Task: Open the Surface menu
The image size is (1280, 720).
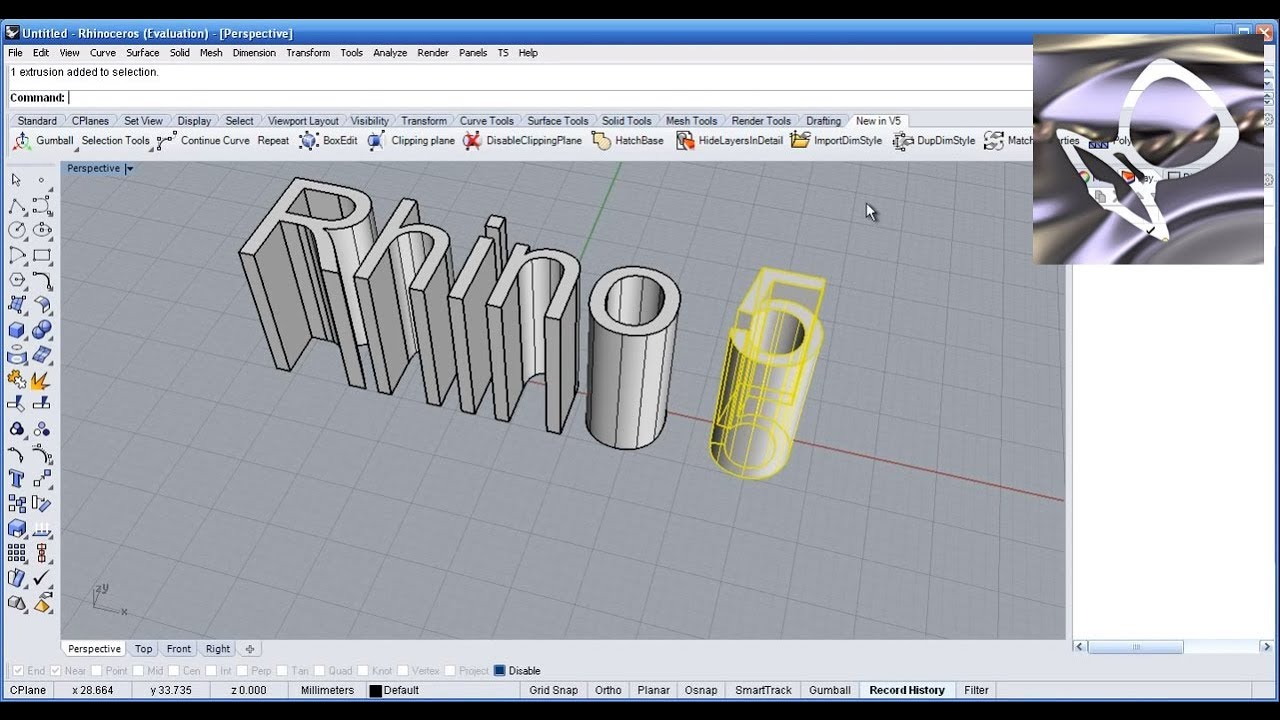Action: coord(143,53)
